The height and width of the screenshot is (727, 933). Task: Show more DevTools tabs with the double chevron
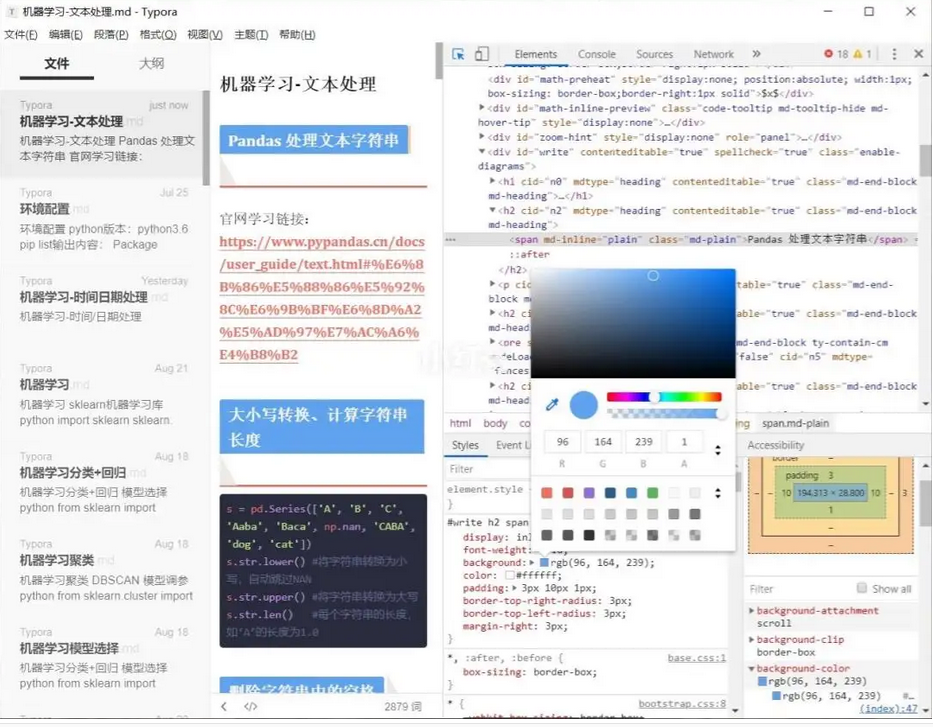pos(756,54)
